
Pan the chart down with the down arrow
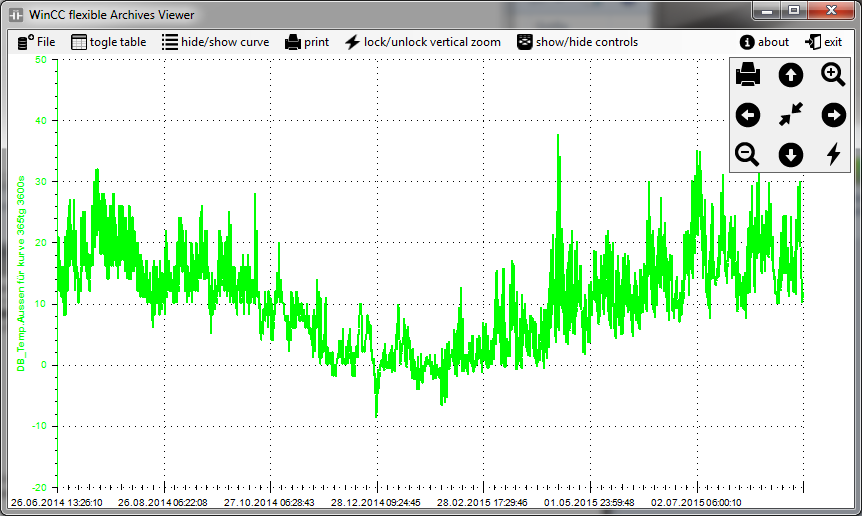tap(791, 154)
